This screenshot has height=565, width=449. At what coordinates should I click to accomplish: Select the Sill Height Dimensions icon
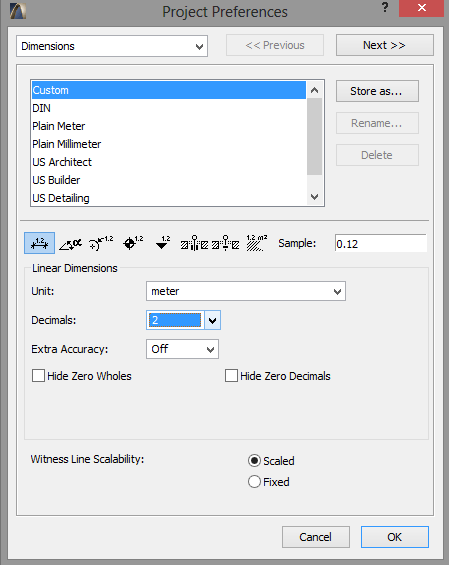[x=226, y=243]
